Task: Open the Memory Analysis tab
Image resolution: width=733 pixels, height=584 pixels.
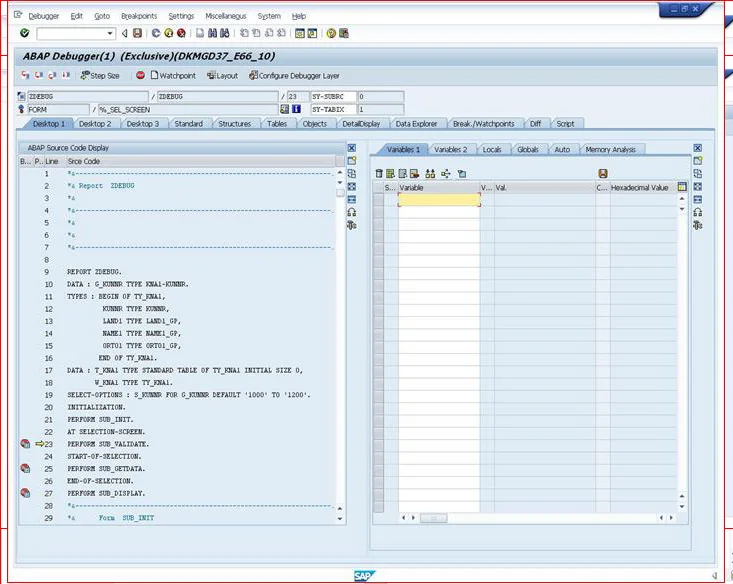Action: pyautogui.click(x=610, y=149)
